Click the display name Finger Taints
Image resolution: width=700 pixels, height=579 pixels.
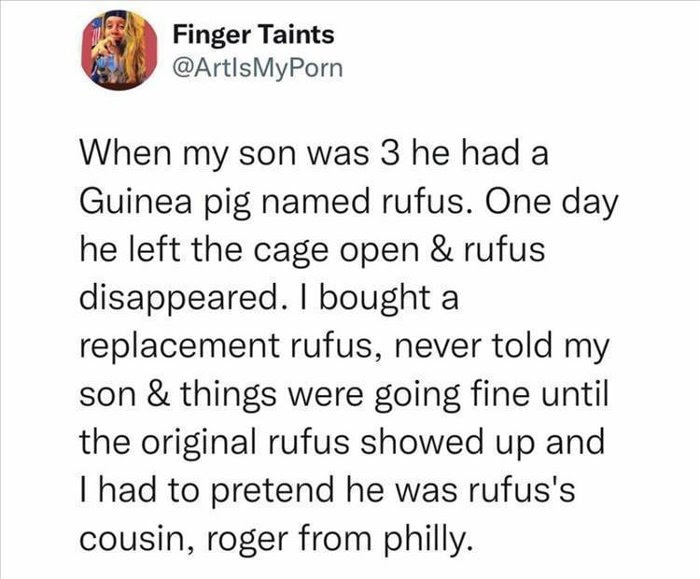tap(254, 35)
